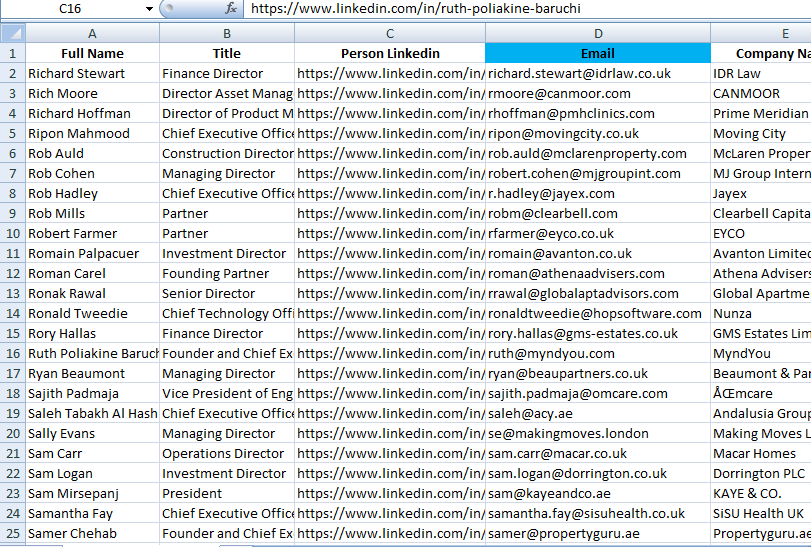
Task: Click the 'Construction Director' title cell
Action: pyautogui.click(x=227, y=154)
